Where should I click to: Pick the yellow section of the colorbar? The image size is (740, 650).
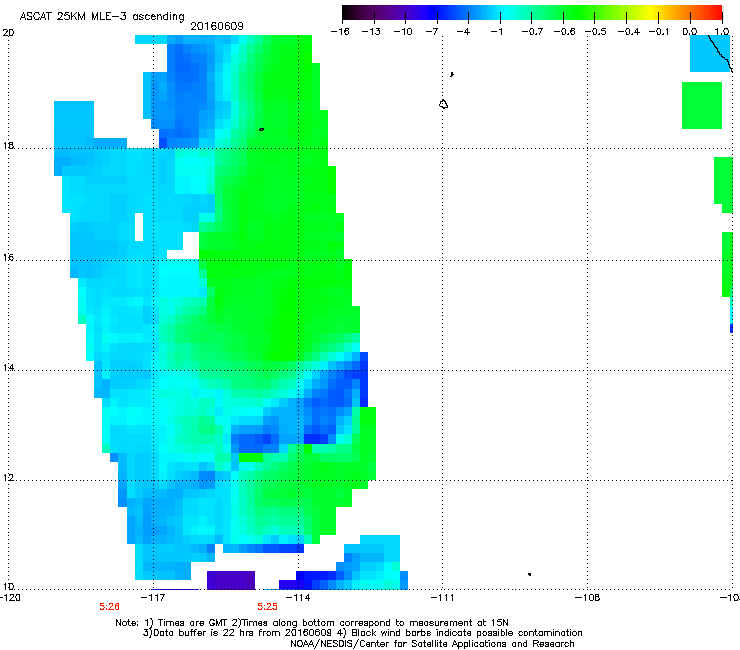[x=654, y=13]
